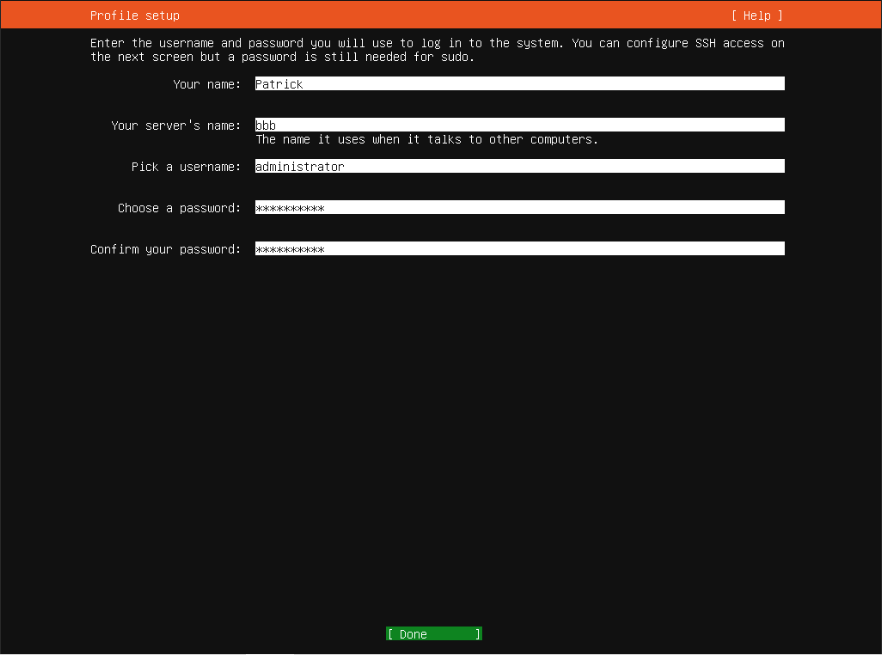Focus the Your name input field
The image size is (882, 655).
coord(519,84)
